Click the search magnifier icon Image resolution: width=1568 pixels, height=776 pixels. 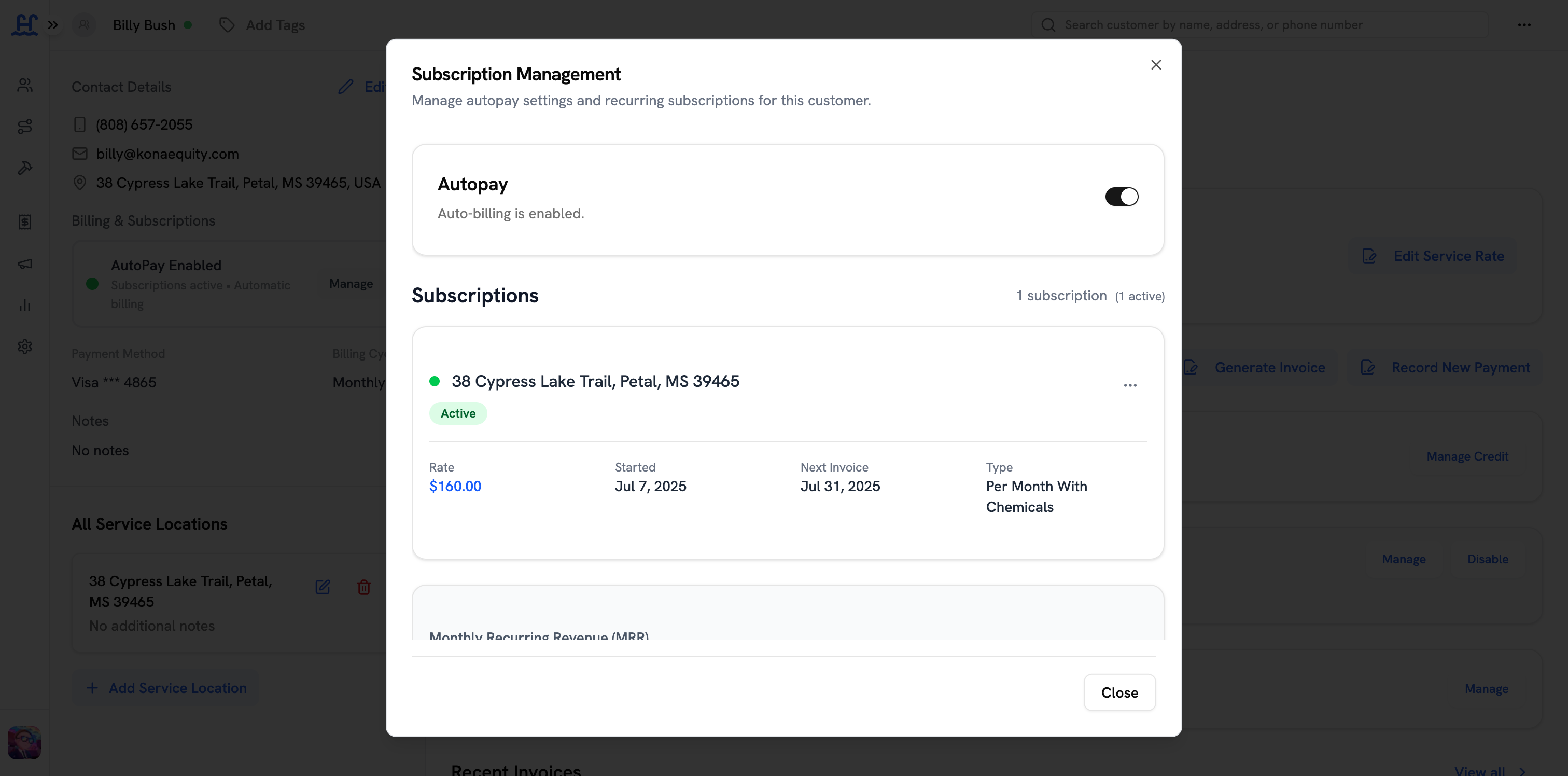1047,25
